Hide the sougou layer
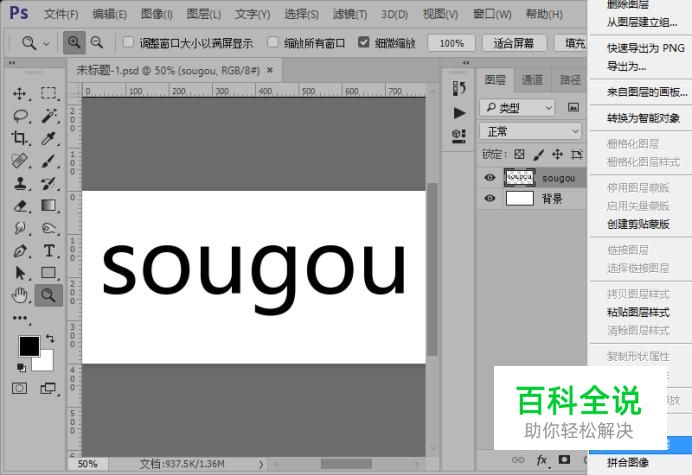The height and width of the screenshot is (475, 692). [489, 177]
